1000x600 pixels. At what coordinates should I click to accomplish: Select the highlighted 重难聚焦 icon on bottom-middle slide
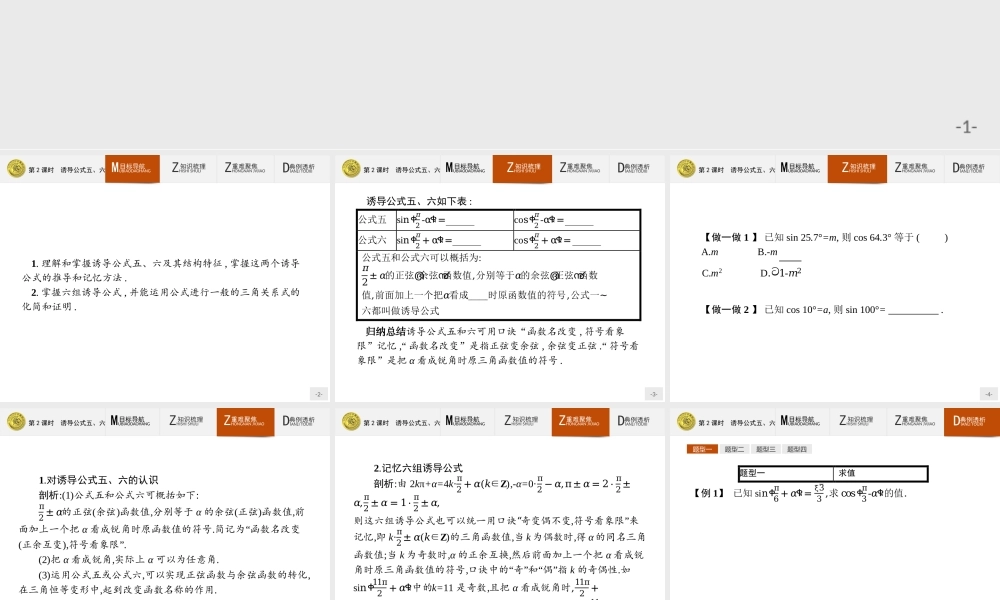coord(579,421)
